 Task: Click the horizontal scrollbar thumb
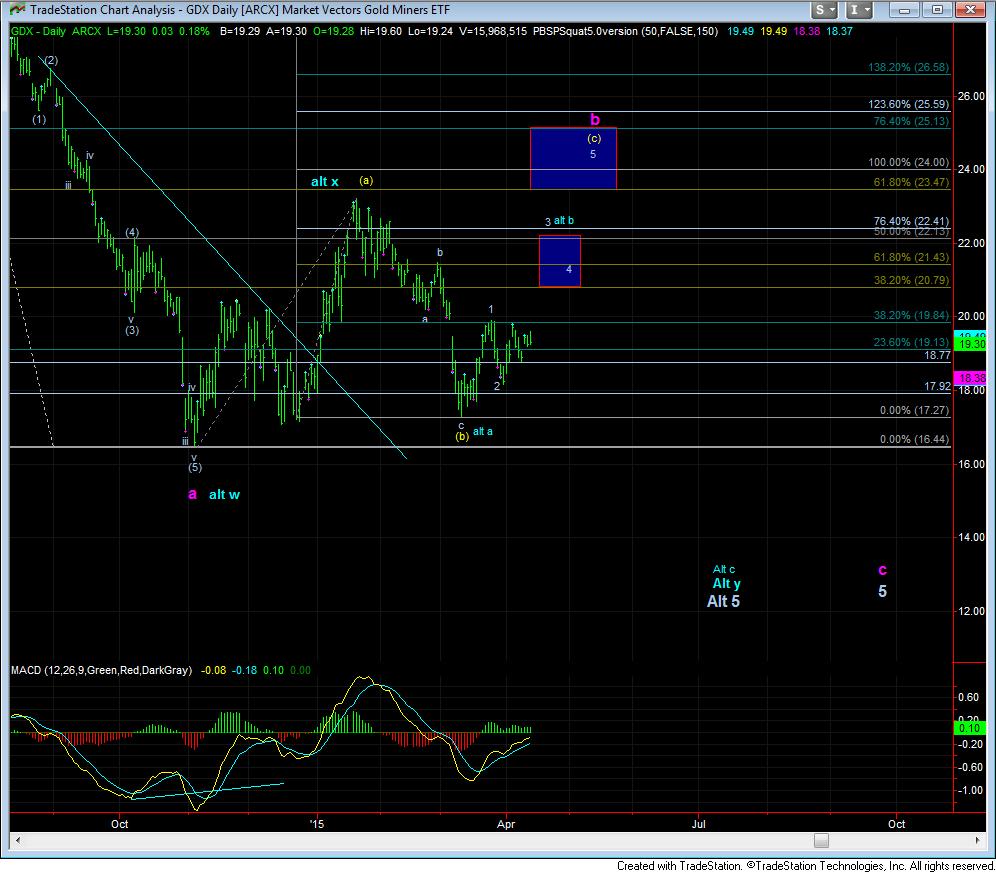(x=821, y=840)
